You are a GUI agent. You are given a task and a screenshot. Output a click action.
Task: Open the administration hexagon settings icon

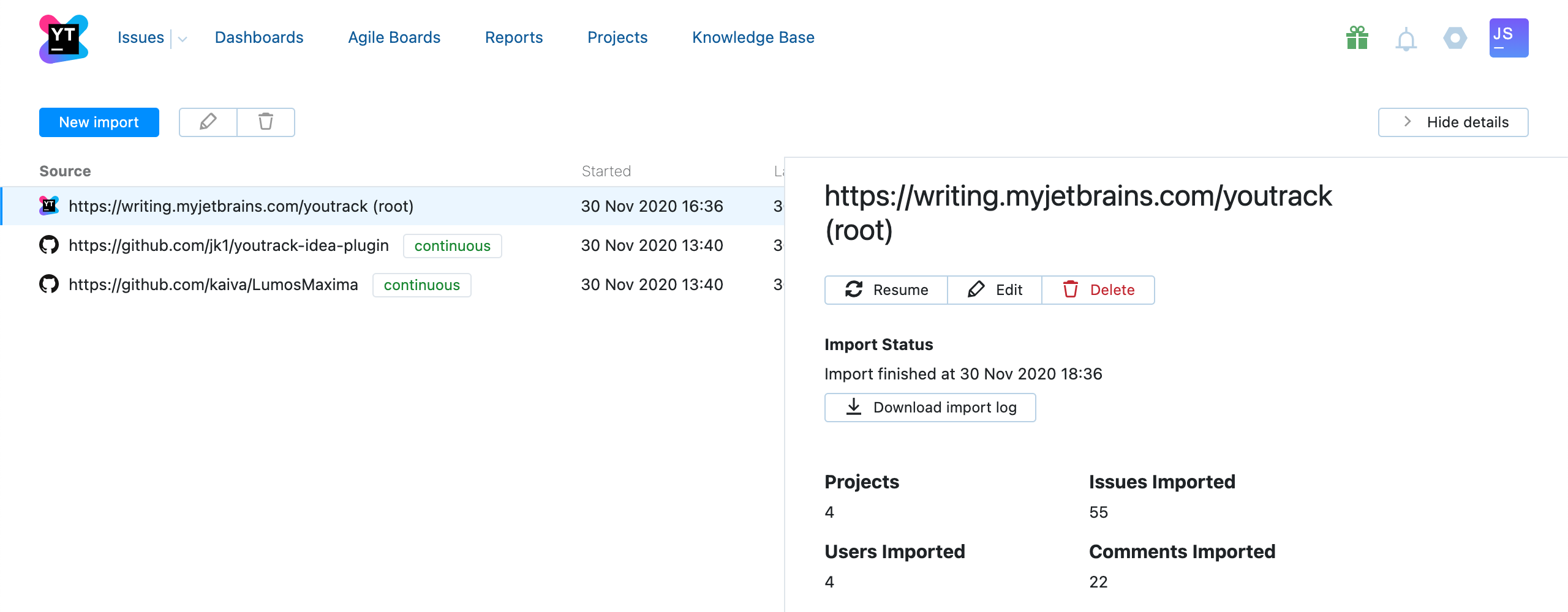point(1455,39)
